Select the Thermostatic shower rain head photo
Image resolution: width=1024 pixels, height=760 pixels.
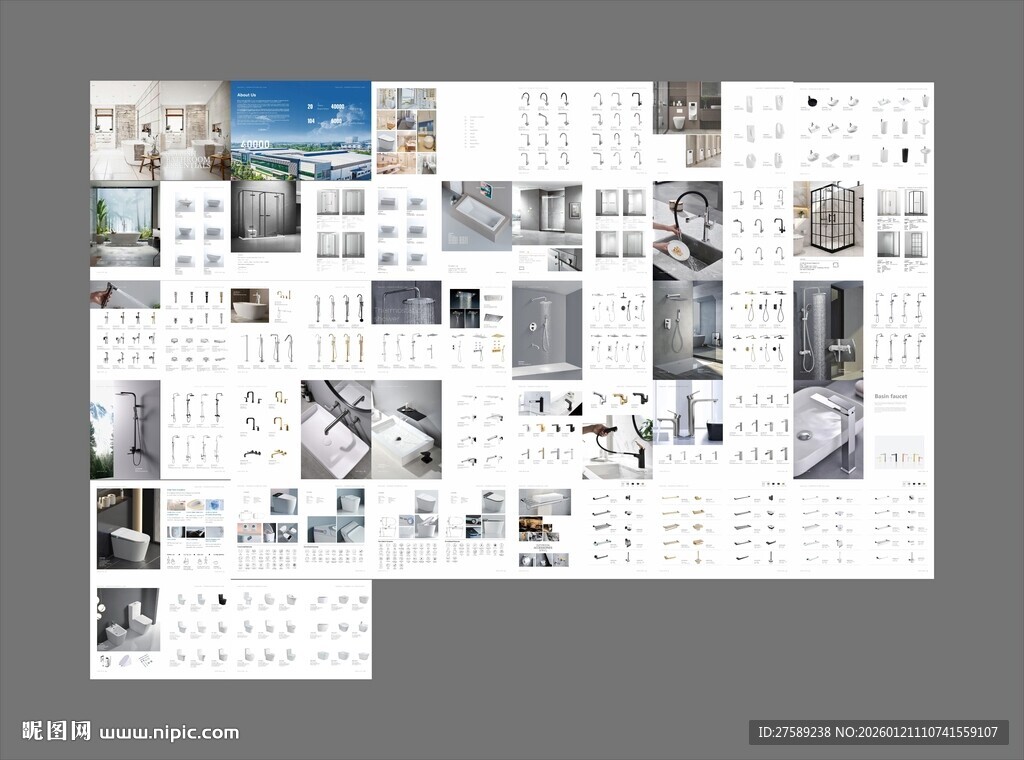[x=406, y=302]
